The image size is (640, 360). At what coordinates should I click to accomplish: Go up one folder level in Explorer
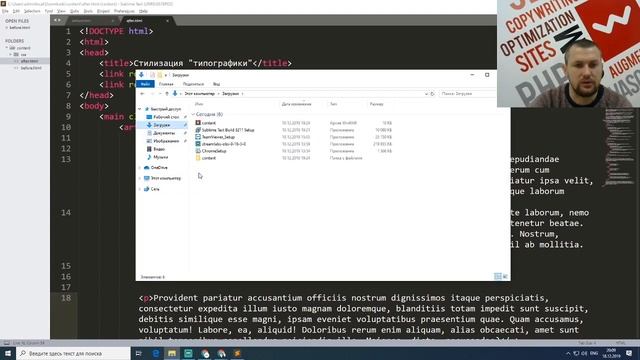click(x=167, y=93)
